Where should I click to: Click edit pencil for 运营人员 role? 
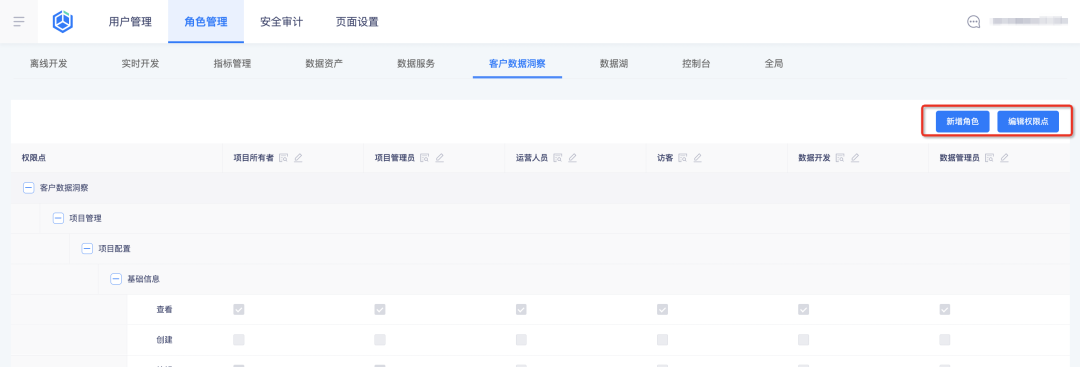572,158
